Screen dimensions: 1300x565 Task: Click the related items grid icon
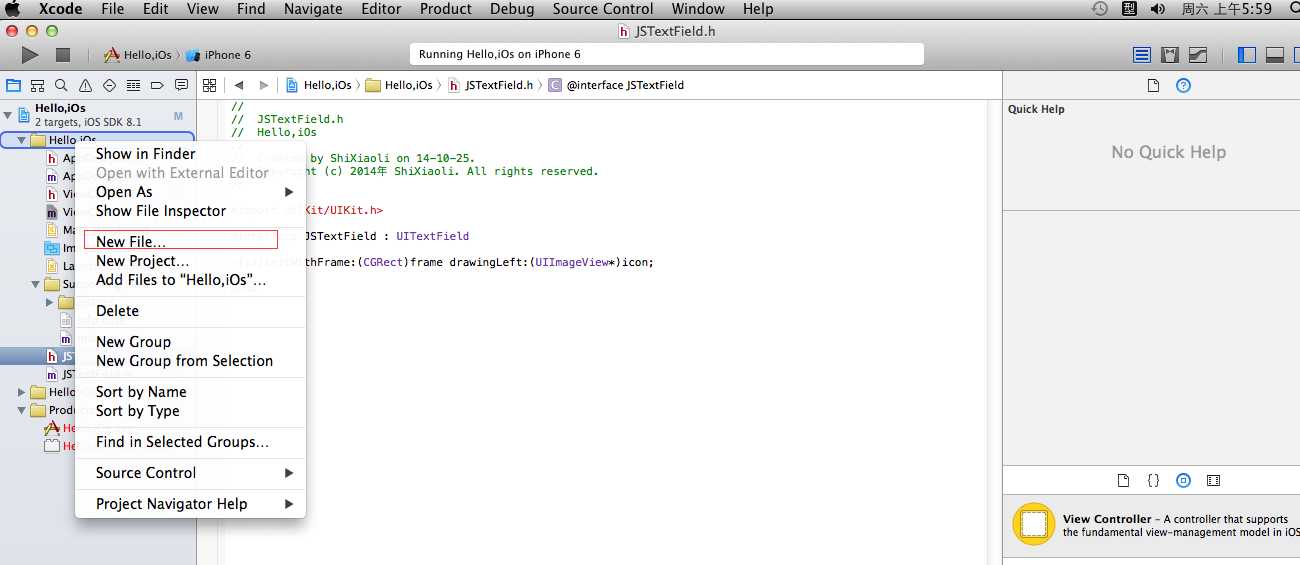point(210,85)
